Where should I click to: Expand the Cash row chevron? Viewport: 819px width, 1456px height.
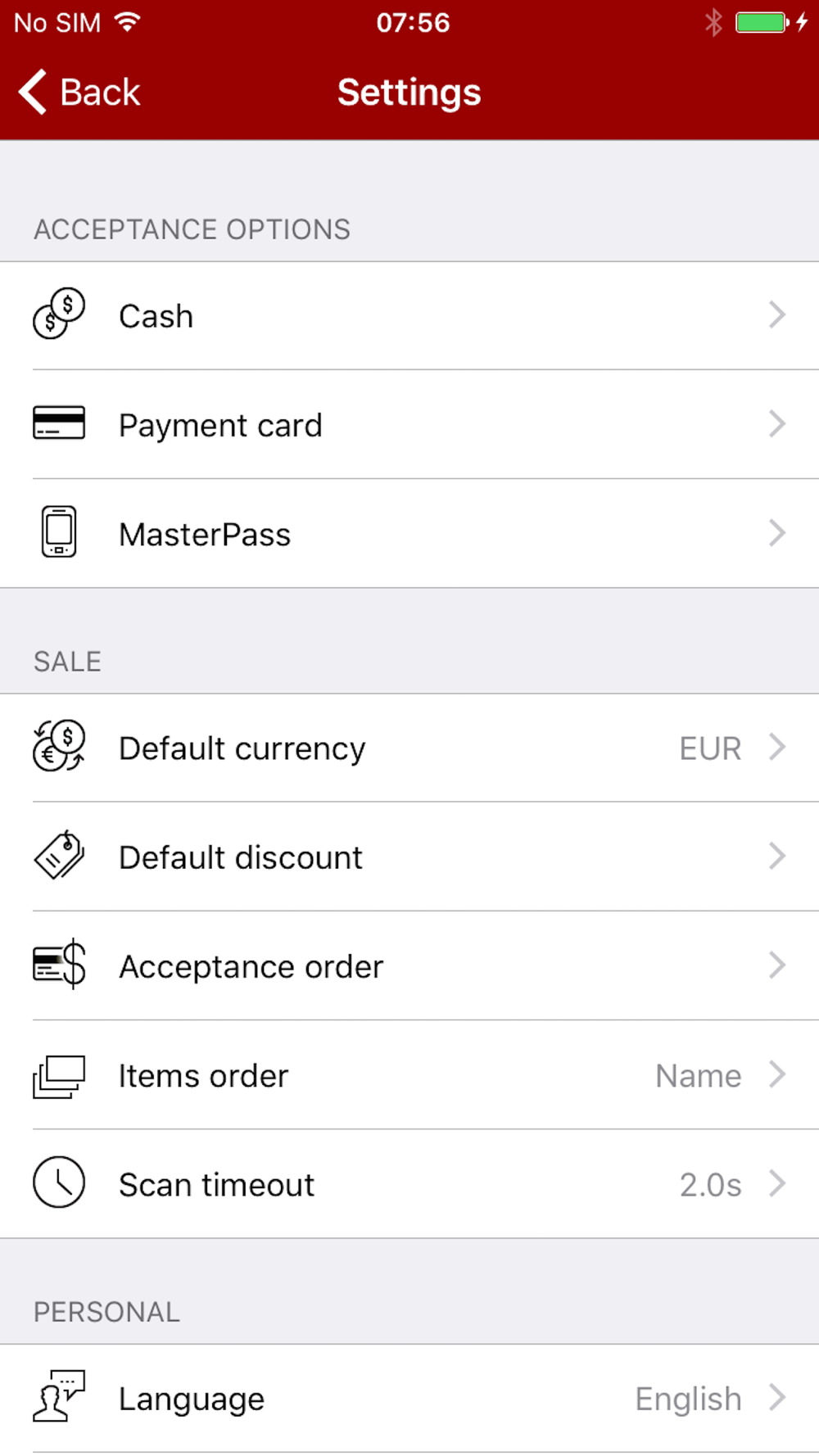[x=777, y=314]
